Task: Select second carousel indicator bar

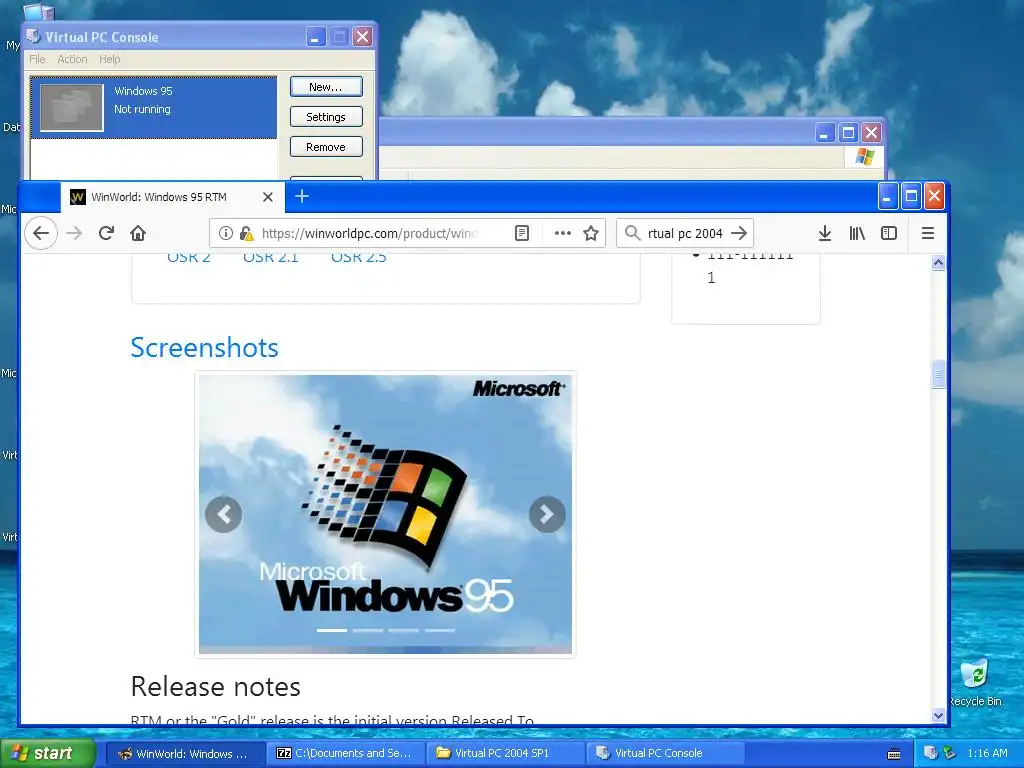Action: click(368, 630)
